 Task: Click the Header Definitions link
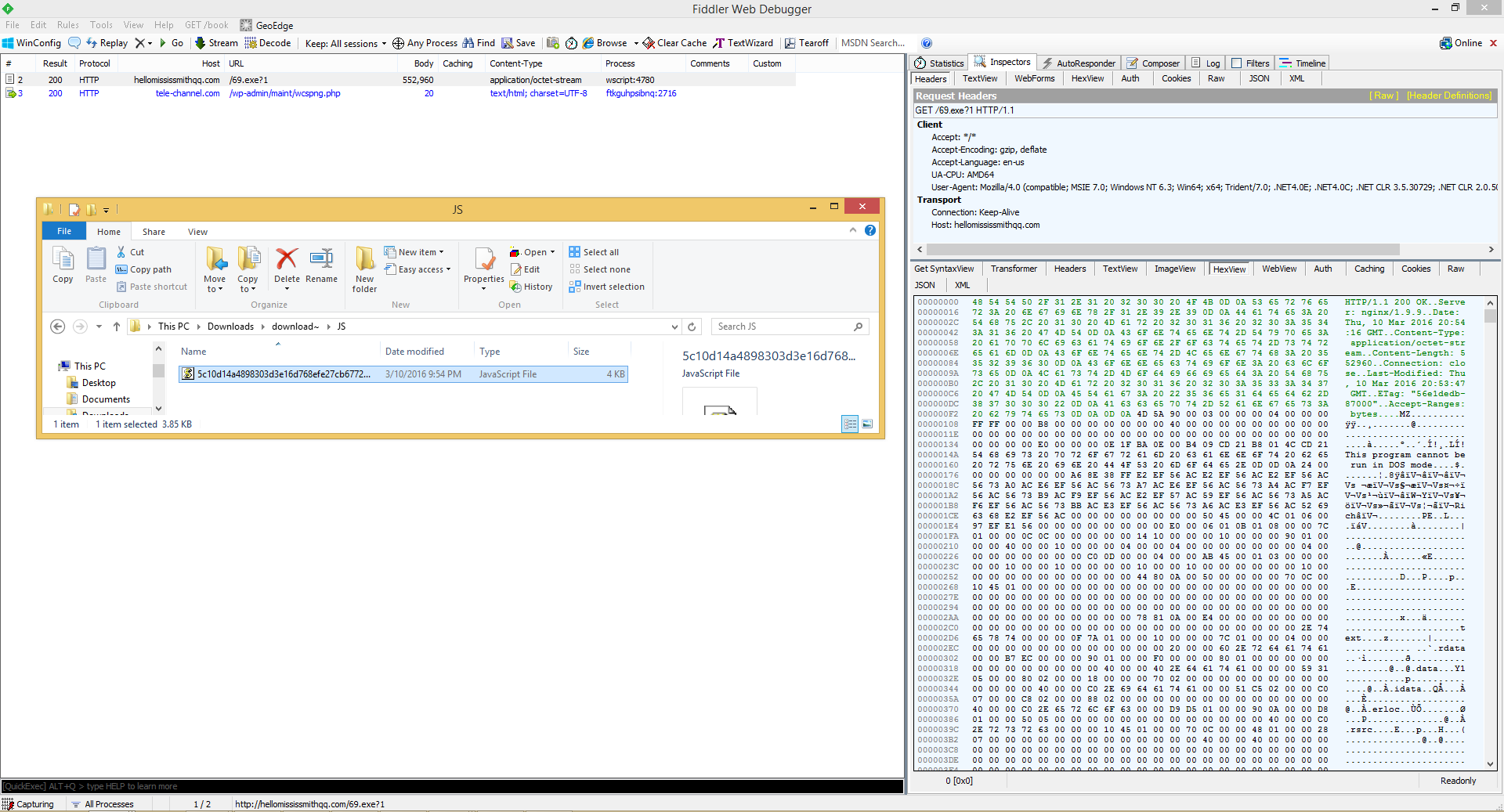[1448, 96]
